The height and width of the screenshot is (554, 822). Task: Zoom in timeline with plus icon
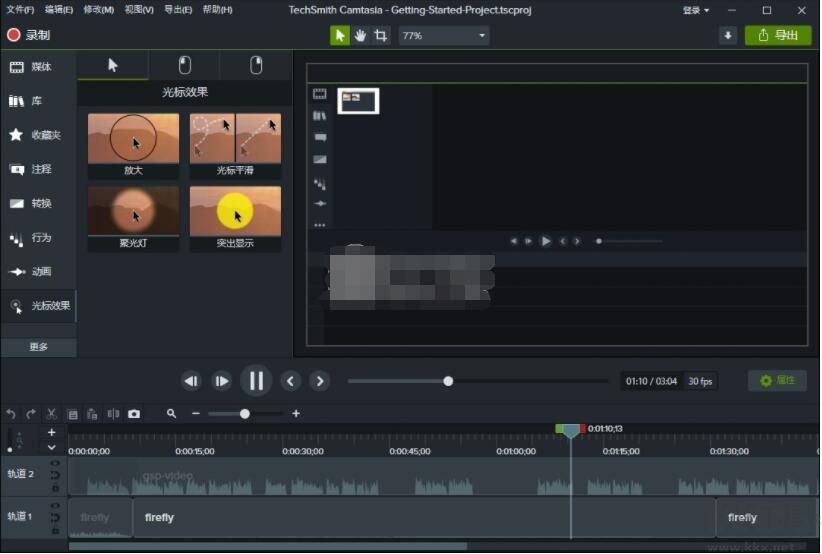[x=296, y=414]
